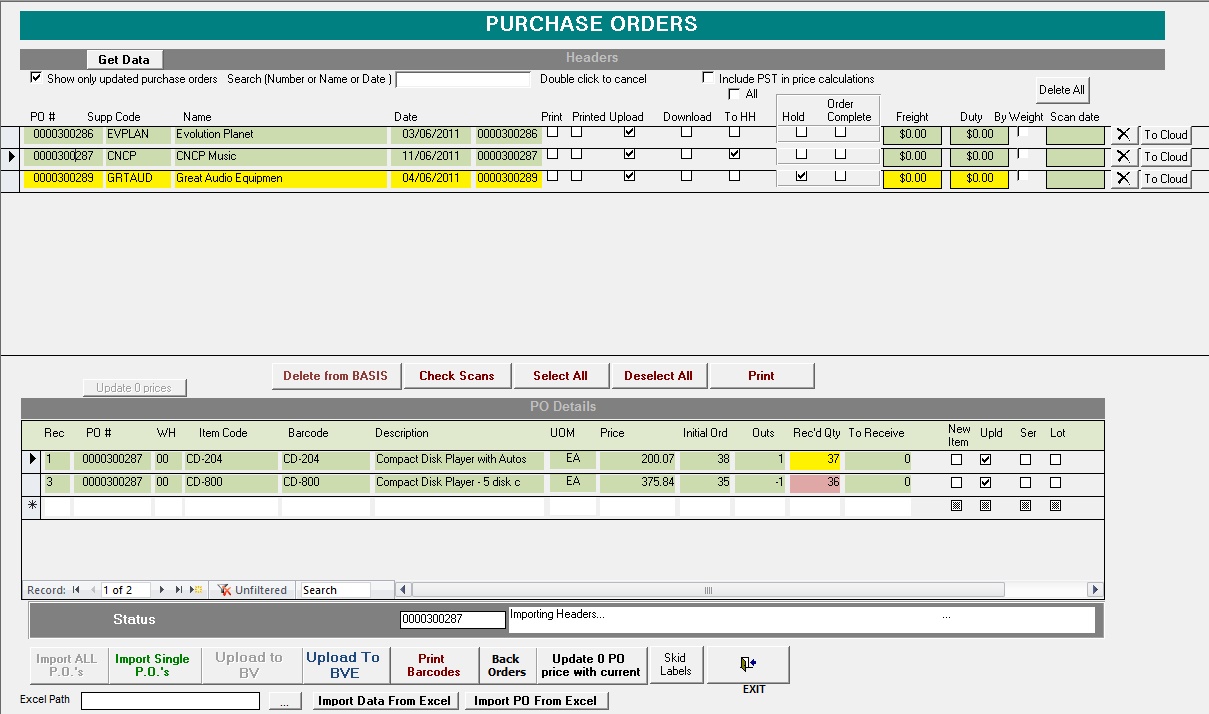Screen dimensions: 1209x714
Task: Check Lot box on CD-204 line
Action: pyautogui.click(x=1055, y=460)
